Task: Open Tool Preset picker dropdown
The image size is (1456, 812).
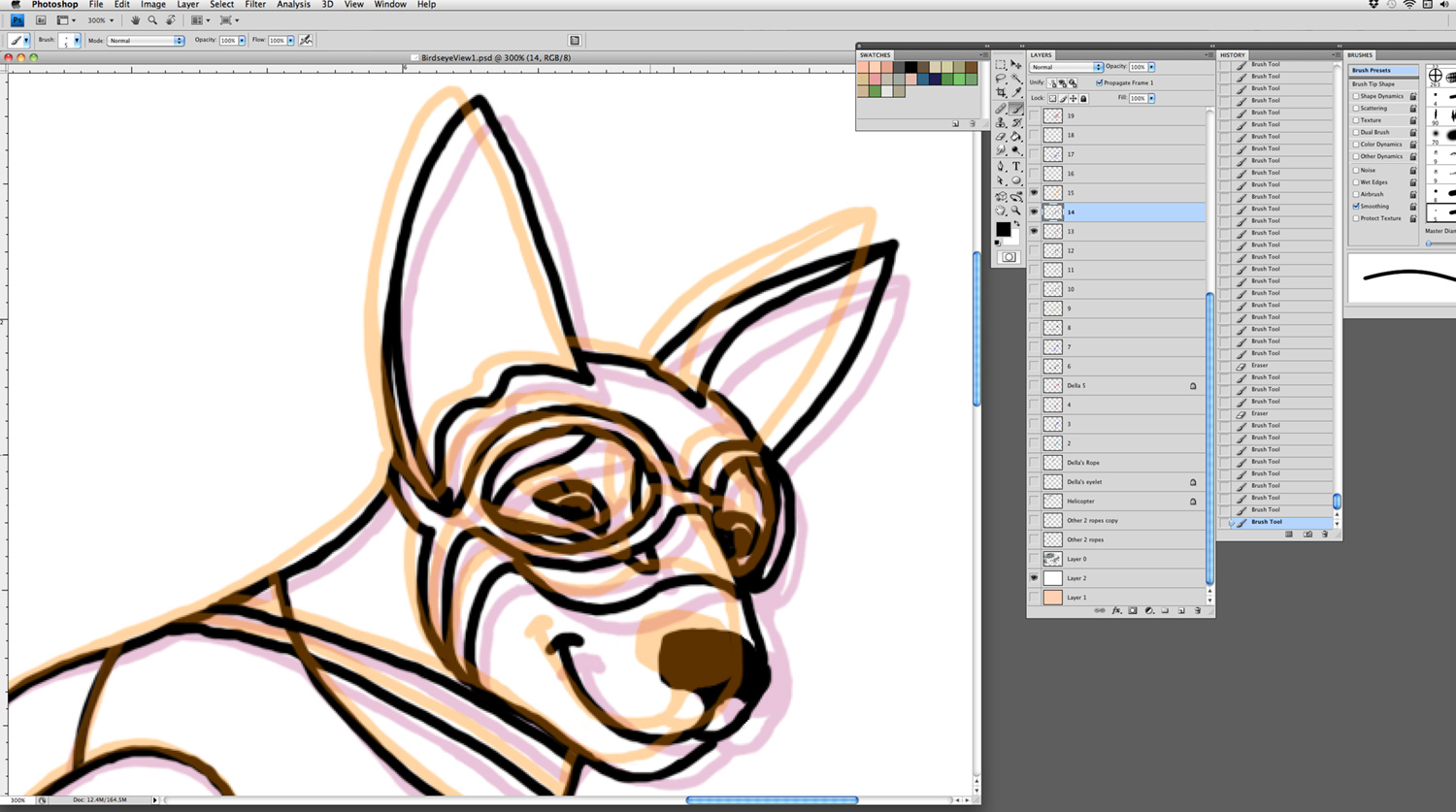Action: click(26, 41)
